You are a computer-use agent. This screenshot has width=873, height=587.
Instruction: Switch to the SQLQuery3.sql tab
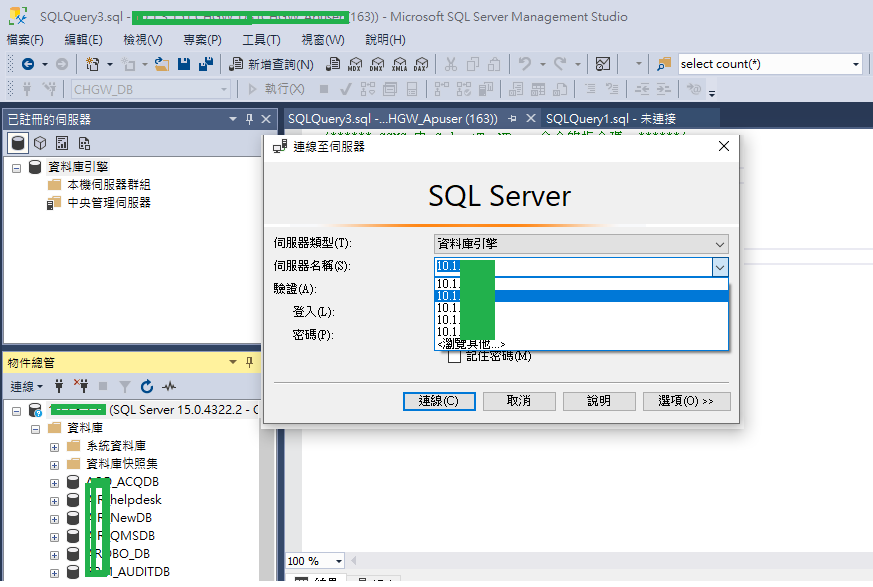tap(393, 119)
